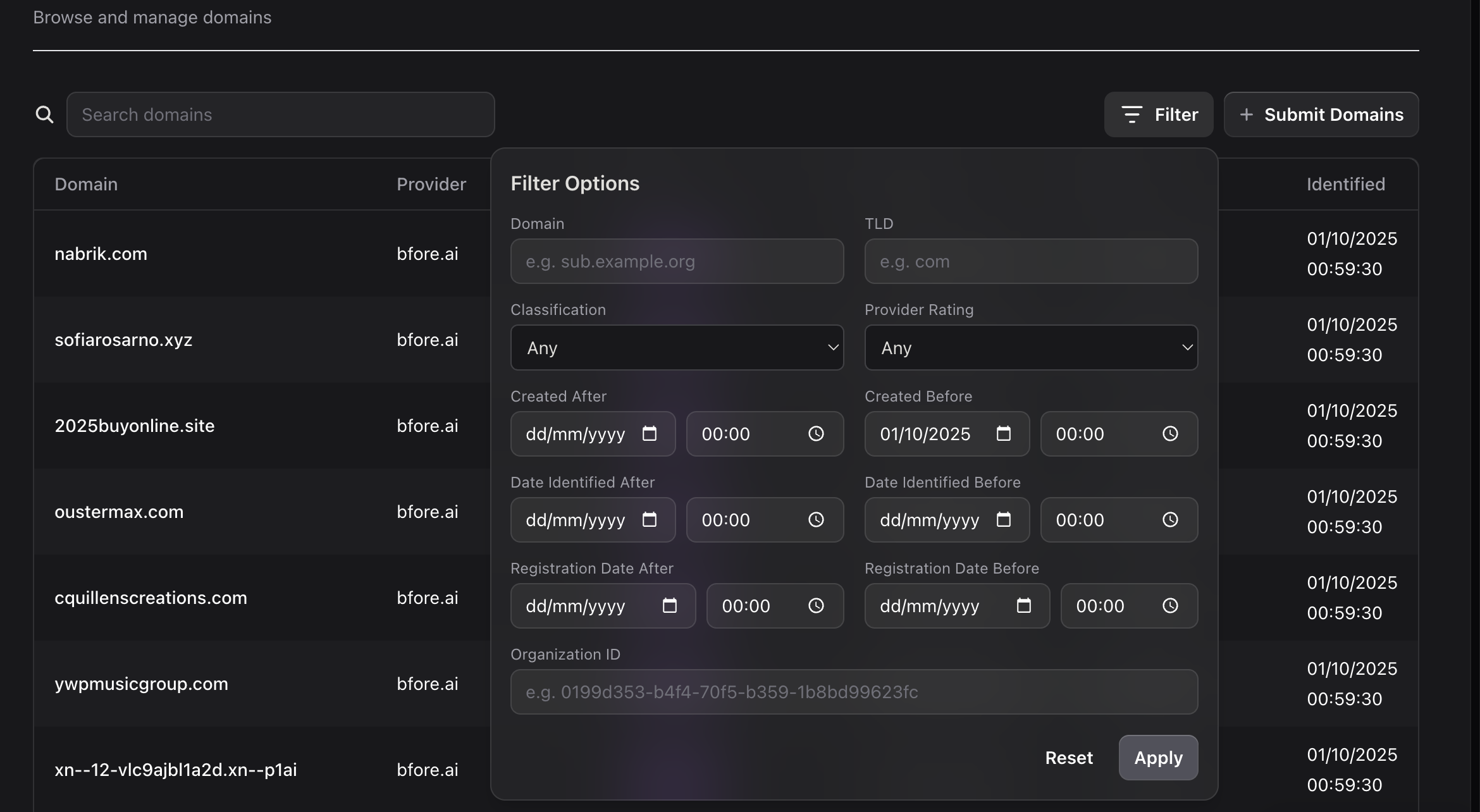Click the Organization ID input field
The height and width of the screenshot is (812, 1480).
point(853,692)
